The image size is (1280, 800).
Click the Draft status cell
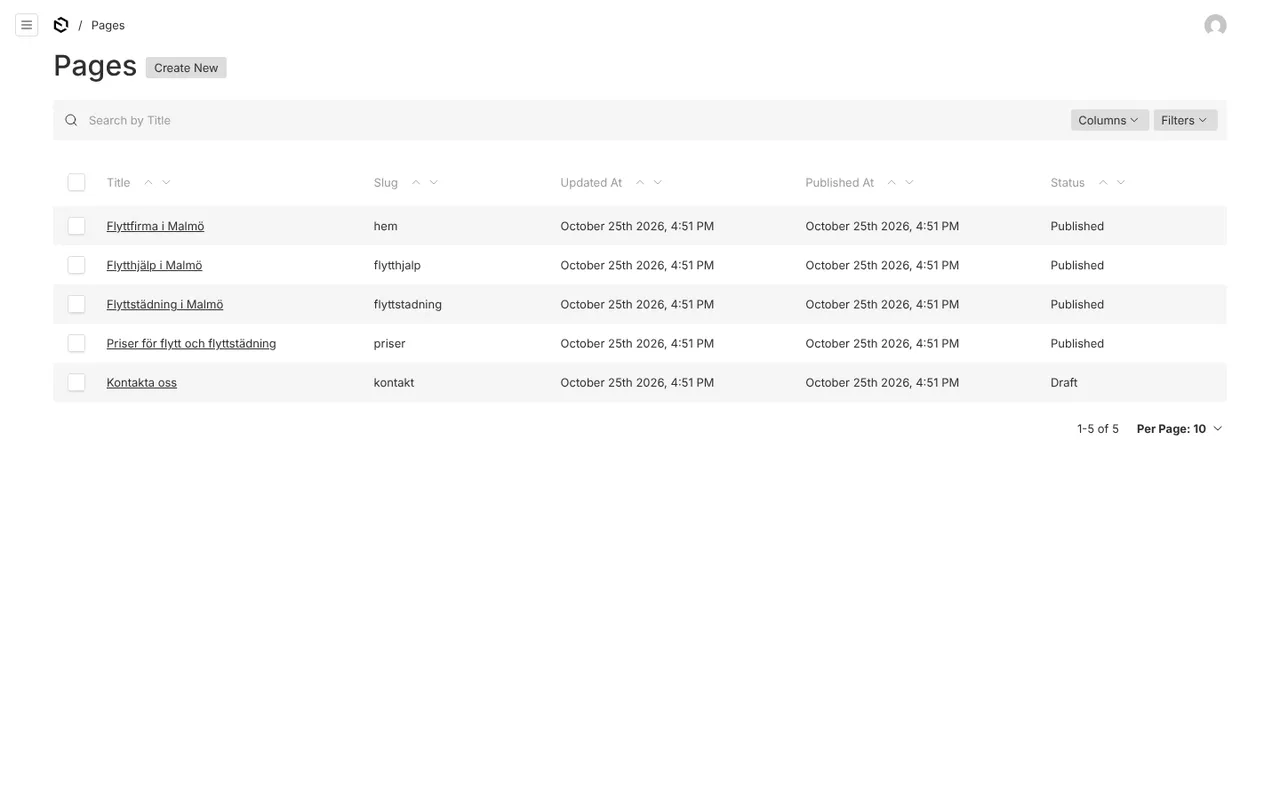pos(1064,382)
